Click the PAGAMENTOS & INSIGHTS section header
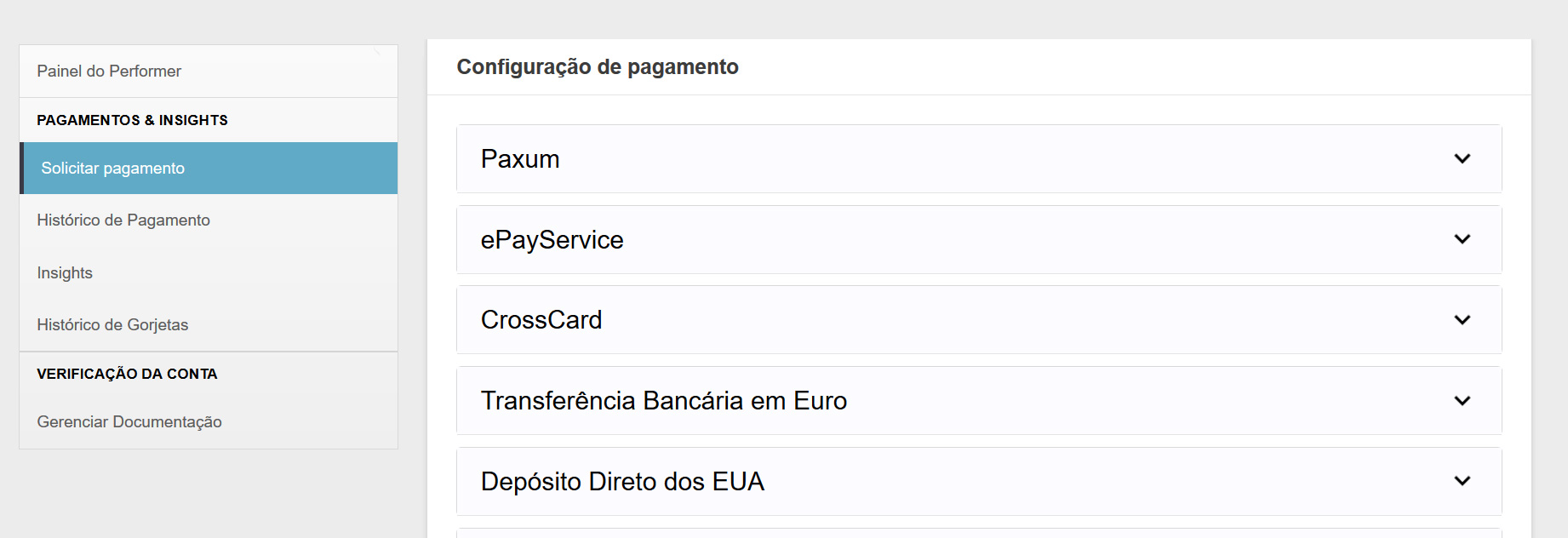This screenshot has height=538, width=1568. pyautogui.click(x=132, y=120)
